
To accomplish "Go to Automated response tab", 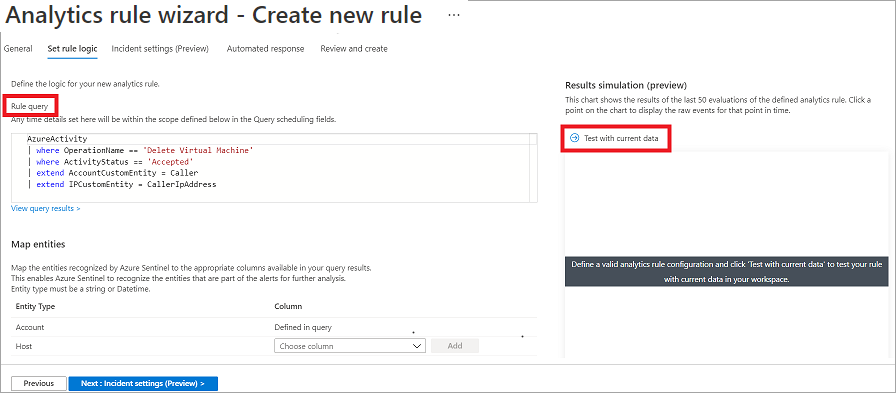I will click(x=265, y=49).
